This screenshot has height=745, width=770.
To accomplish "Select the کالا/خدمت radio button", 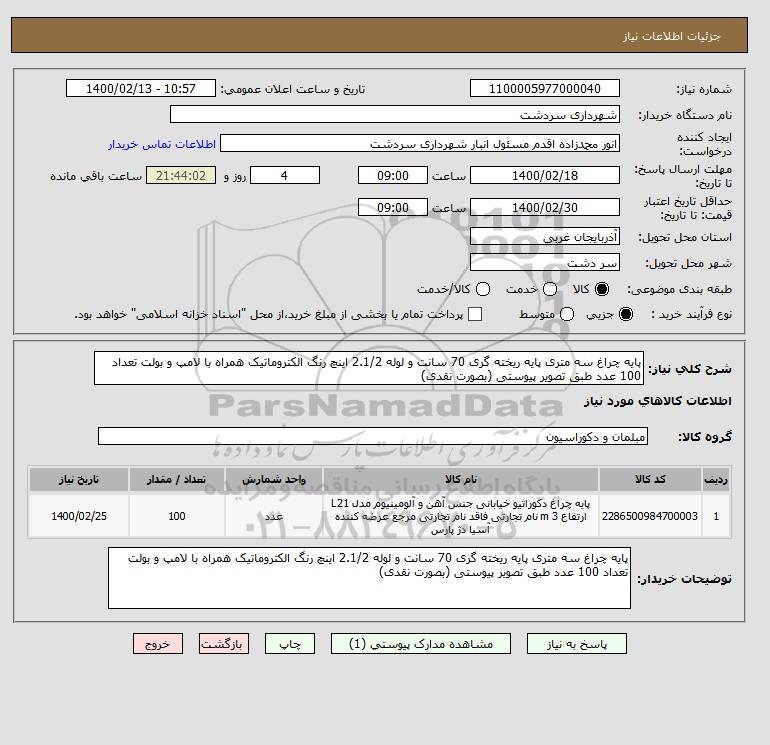I will tap(483, 289).
